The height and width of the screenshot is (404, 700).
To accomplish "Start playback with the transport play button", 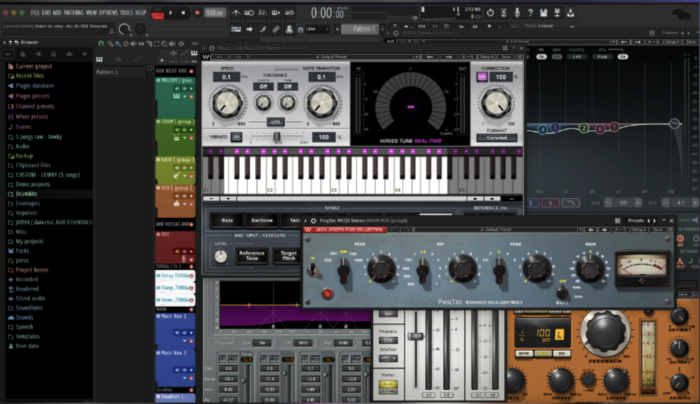I will (171, 13).
